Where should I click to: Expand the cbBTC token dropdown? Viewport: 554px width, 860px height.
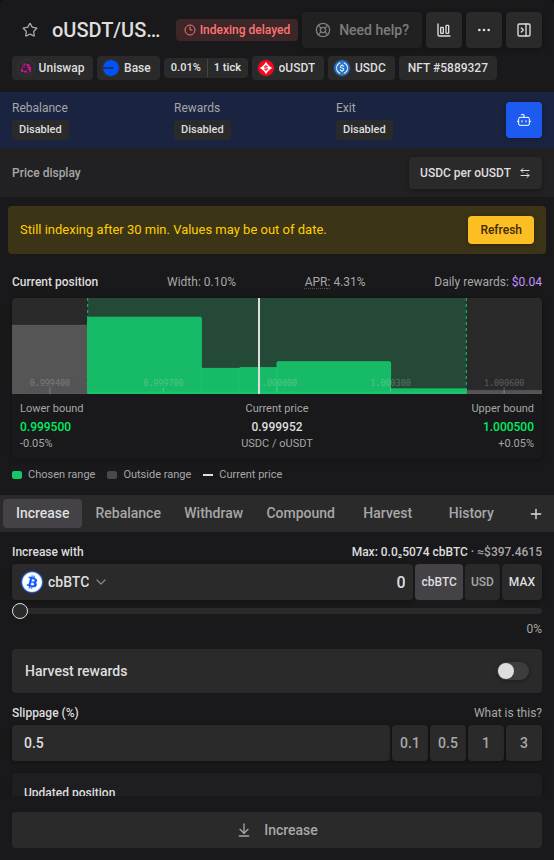coord(64,582)
